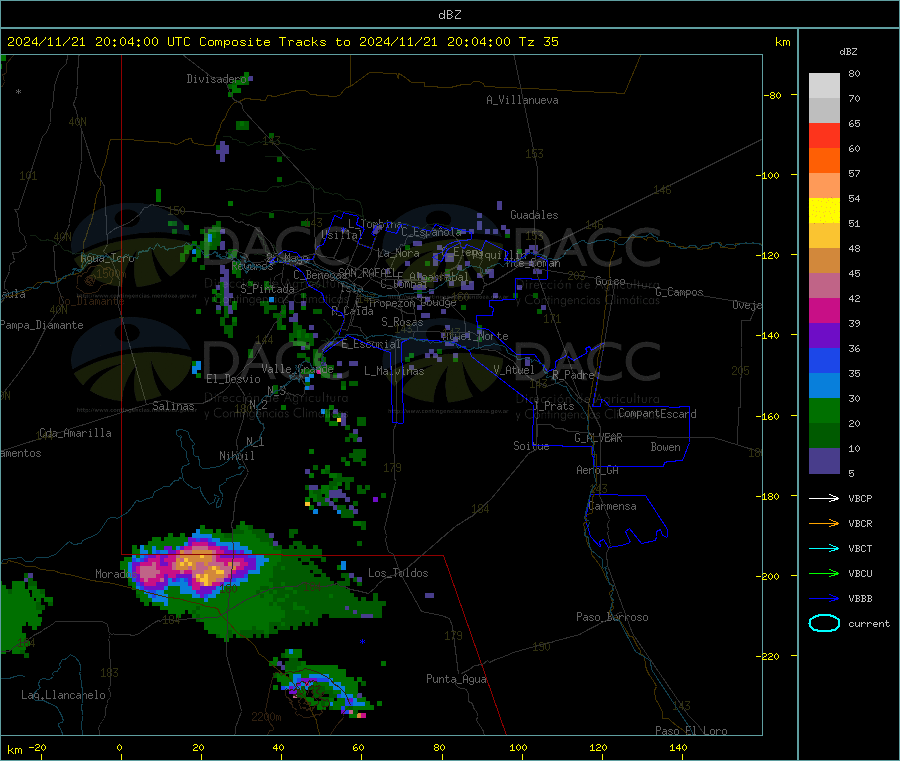Select the yellow dotted legend swatch below 54
This screenshot has height=761, width=900.
[x=824, y=211]
